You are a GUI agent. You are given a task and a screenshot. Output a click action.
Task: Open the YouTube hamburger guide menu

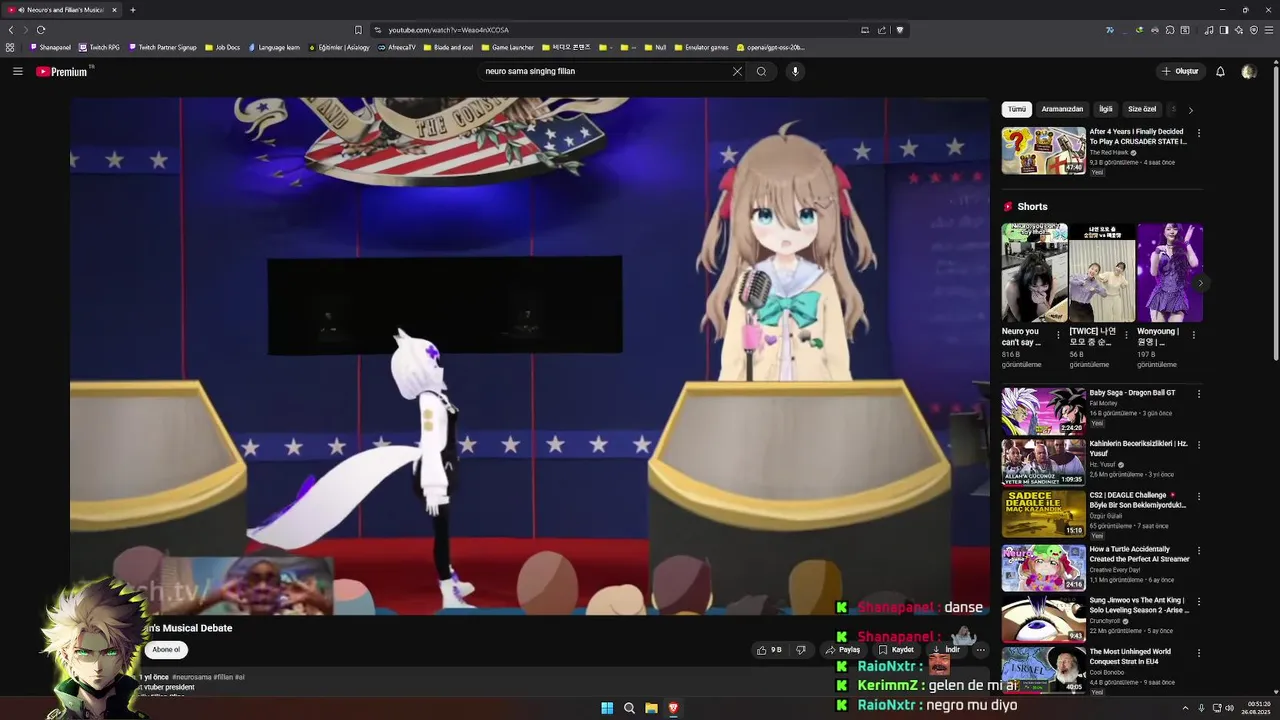click(x=17, y=71)
